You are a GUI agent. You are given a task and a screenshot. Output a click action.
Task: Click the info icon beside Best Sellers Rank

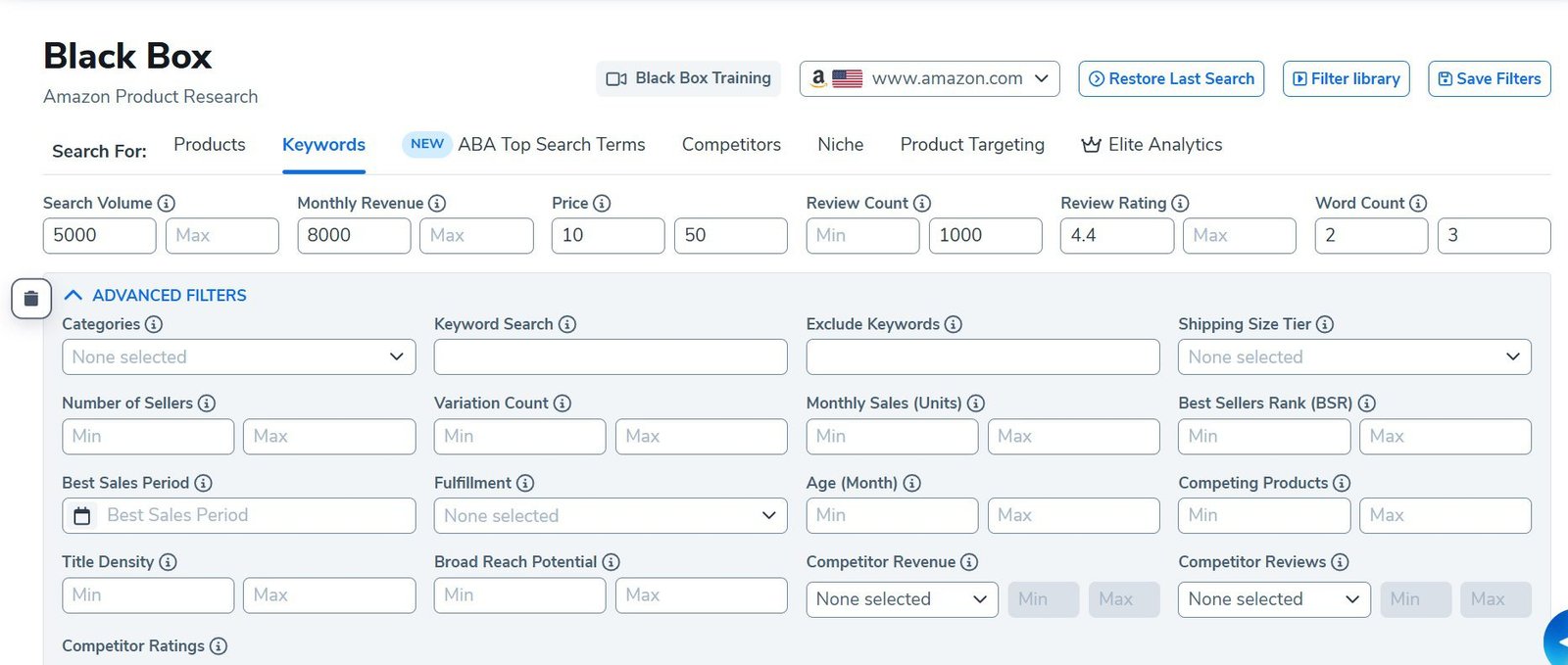[x=1367, y=404]
